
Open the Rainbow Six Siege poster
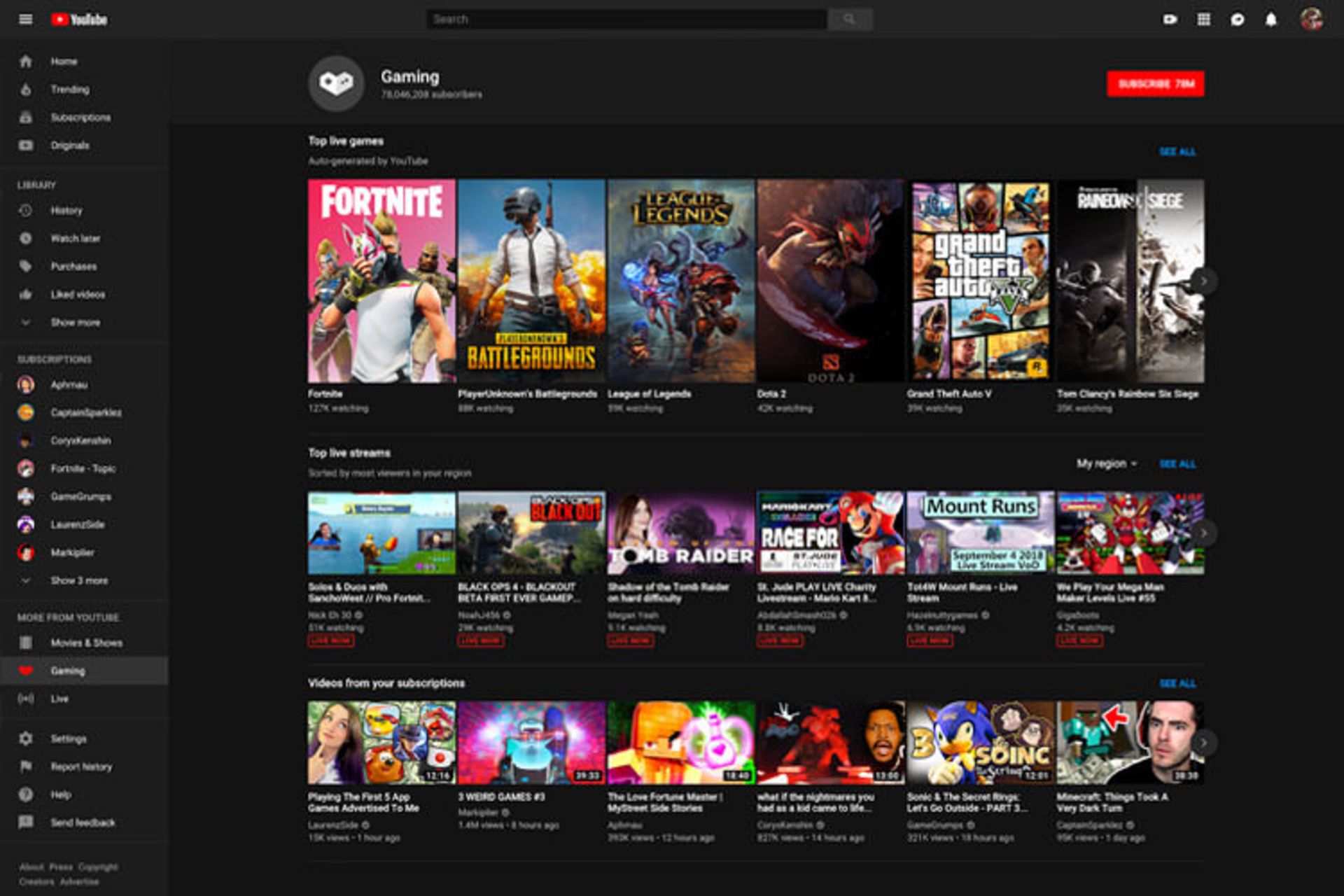click(1130, 281)
